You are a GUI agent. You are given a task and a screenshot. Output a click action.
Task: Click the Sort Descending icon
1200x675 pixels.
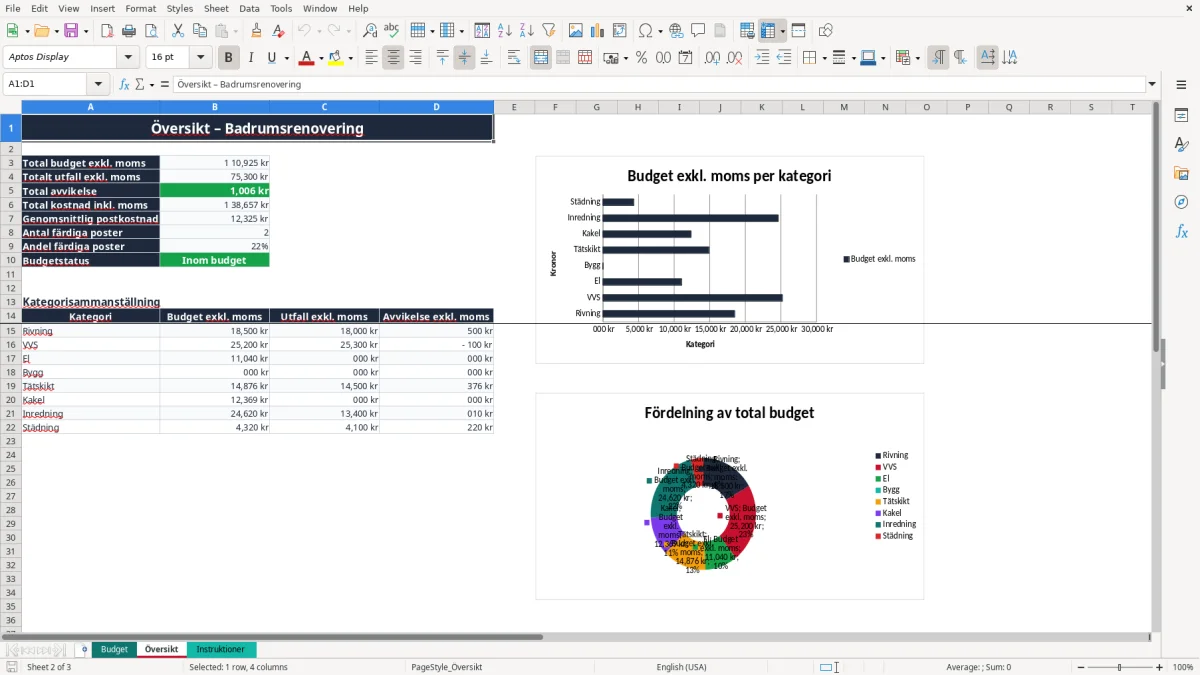tap(527, 31)
